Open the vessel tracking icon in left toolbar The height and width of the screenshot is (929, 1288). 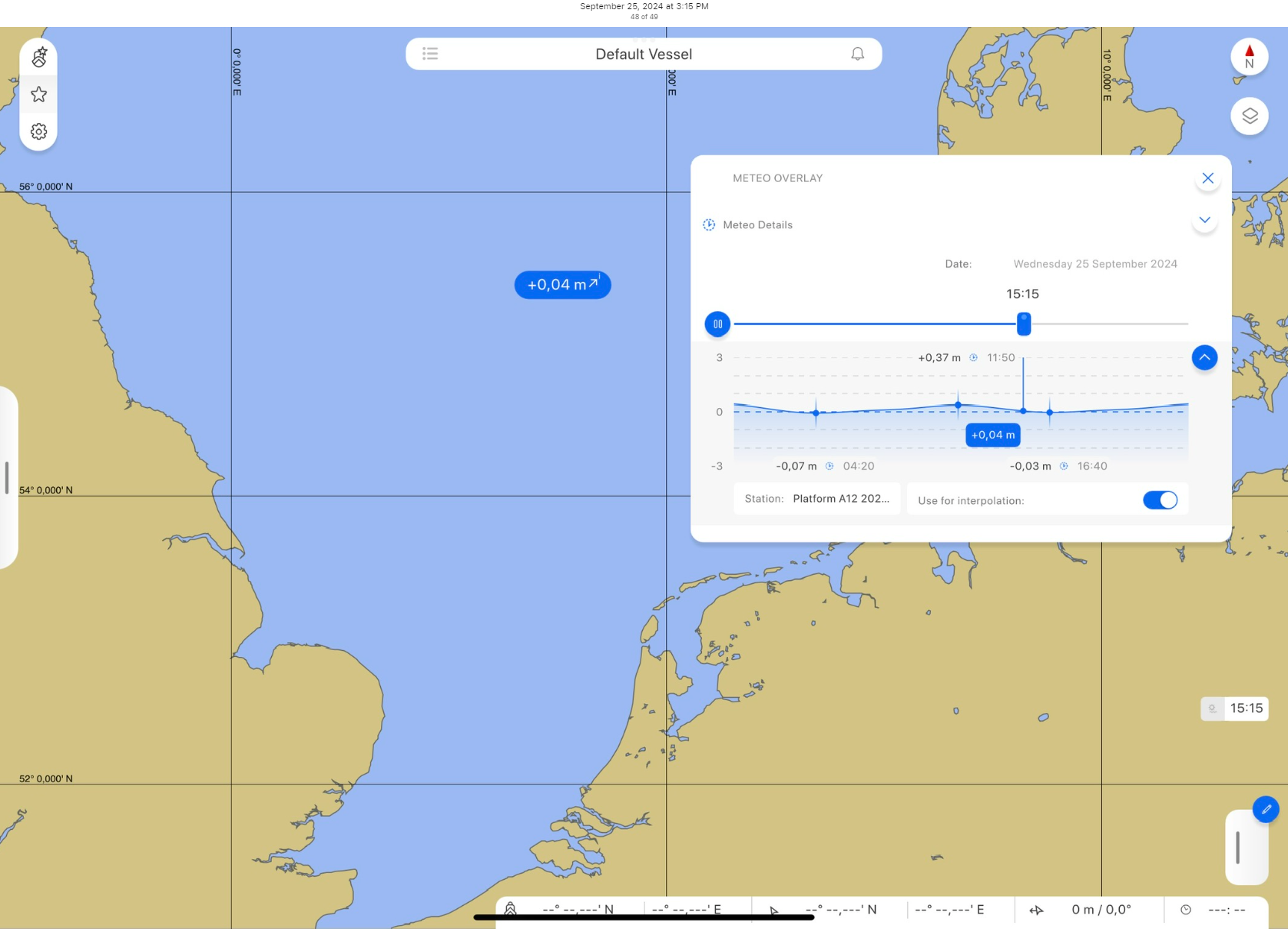click(x=39, y=57)
